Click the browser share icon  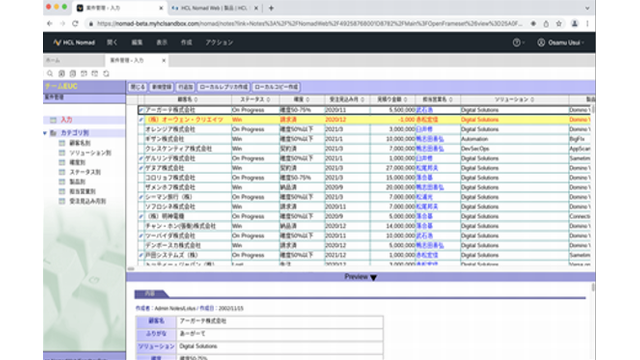pos(546,24)
